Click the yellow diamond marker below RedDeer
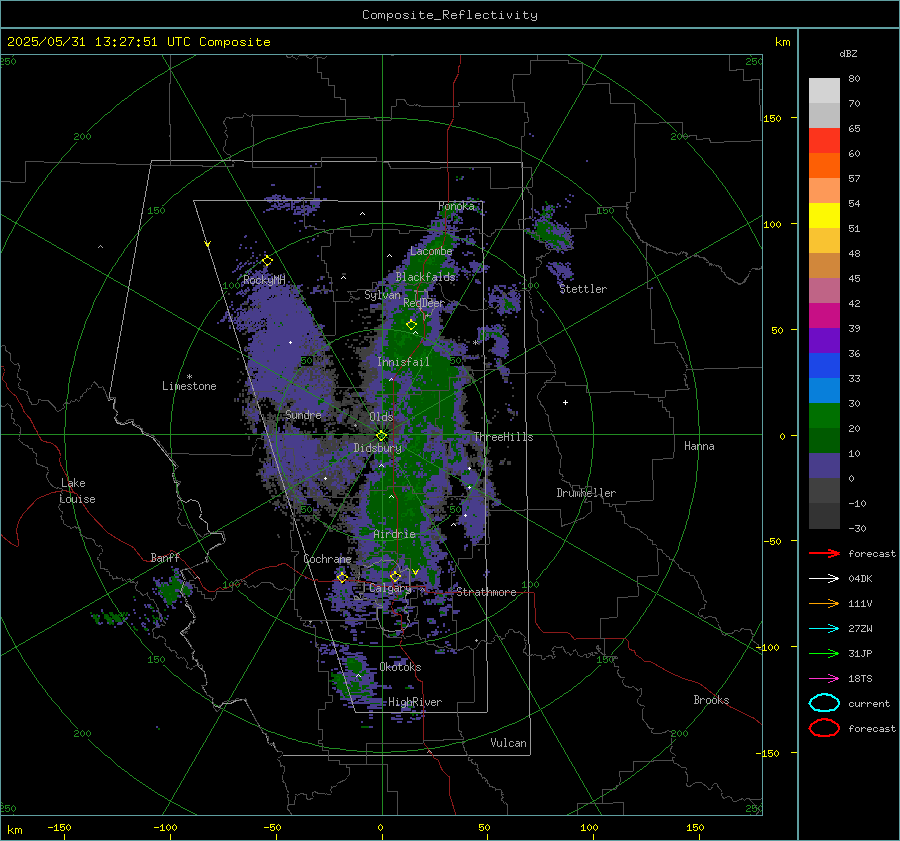The height and width of the screenshot is (841, 900). [411, 324]
